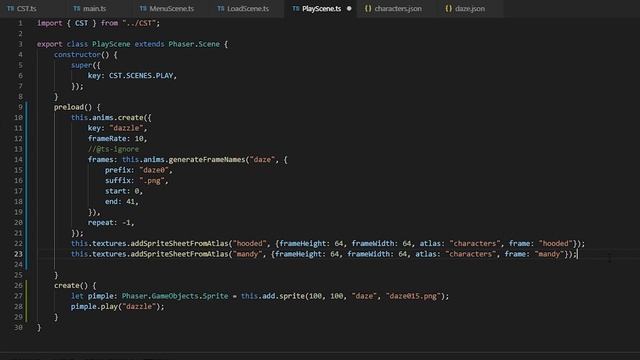Click the TS icon on PlayScene.ts tab

(x=296, y=9)
